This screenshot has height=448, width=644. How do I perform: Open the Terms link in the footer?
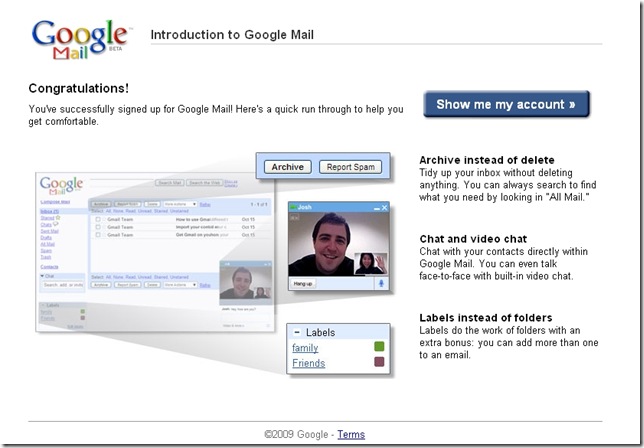(x=351, y=434)
